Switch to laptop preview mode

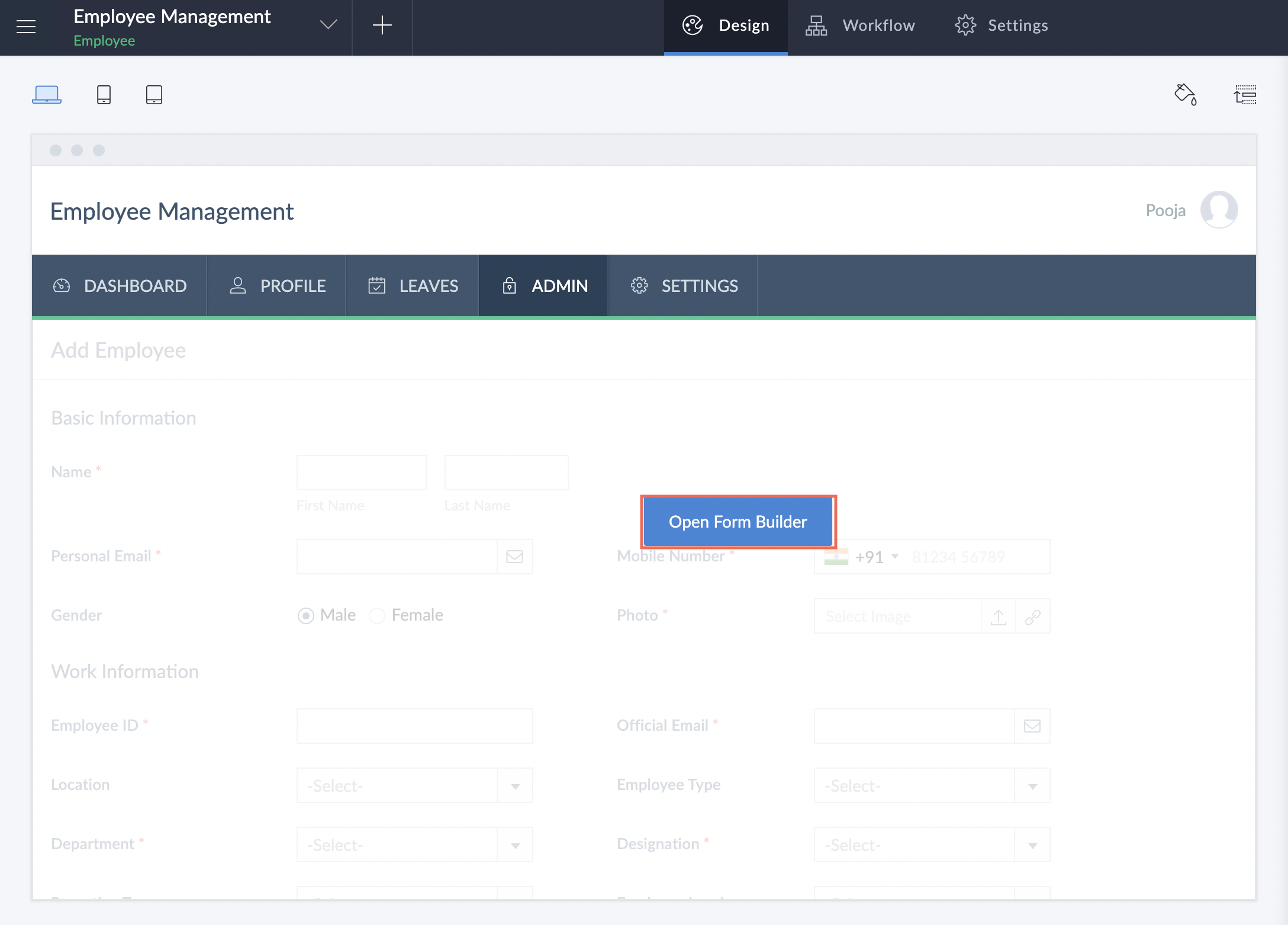pos(47,95)
